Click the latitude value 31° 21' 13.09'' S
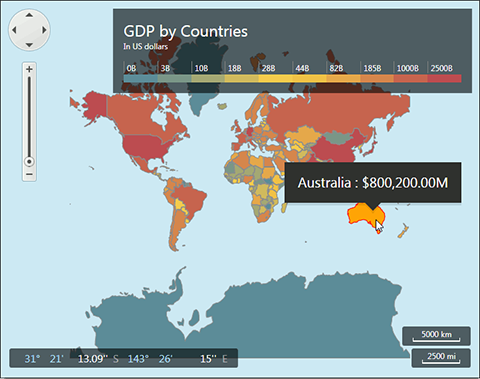Image resolution: width=480 pixels, height=379 pixels. 71,359
